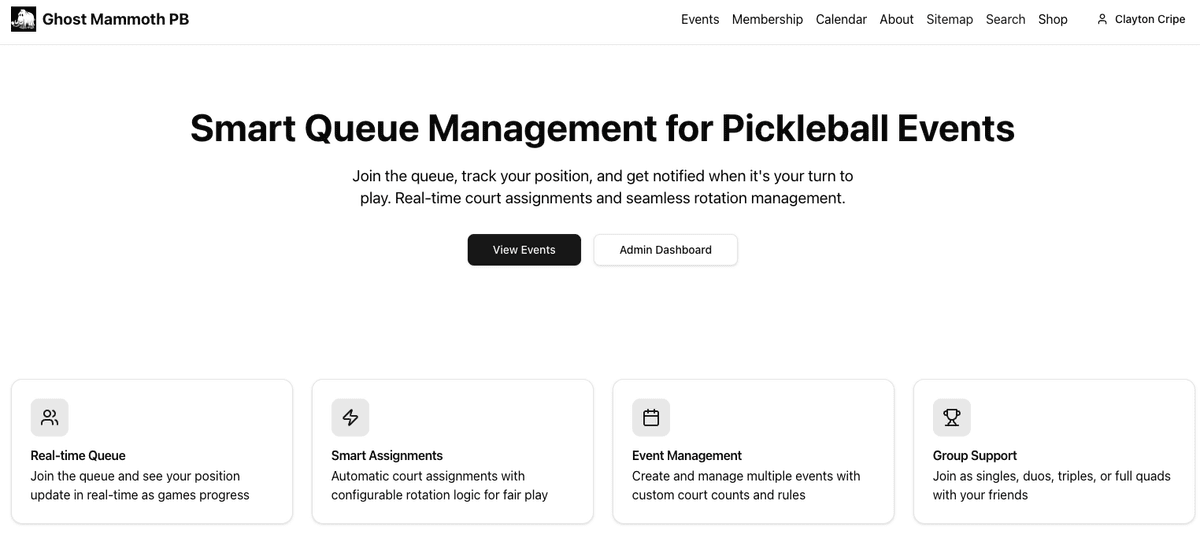Select the Real-time Queue card title
Viewport: 1200px width, 535px height.
click(78, 455)
